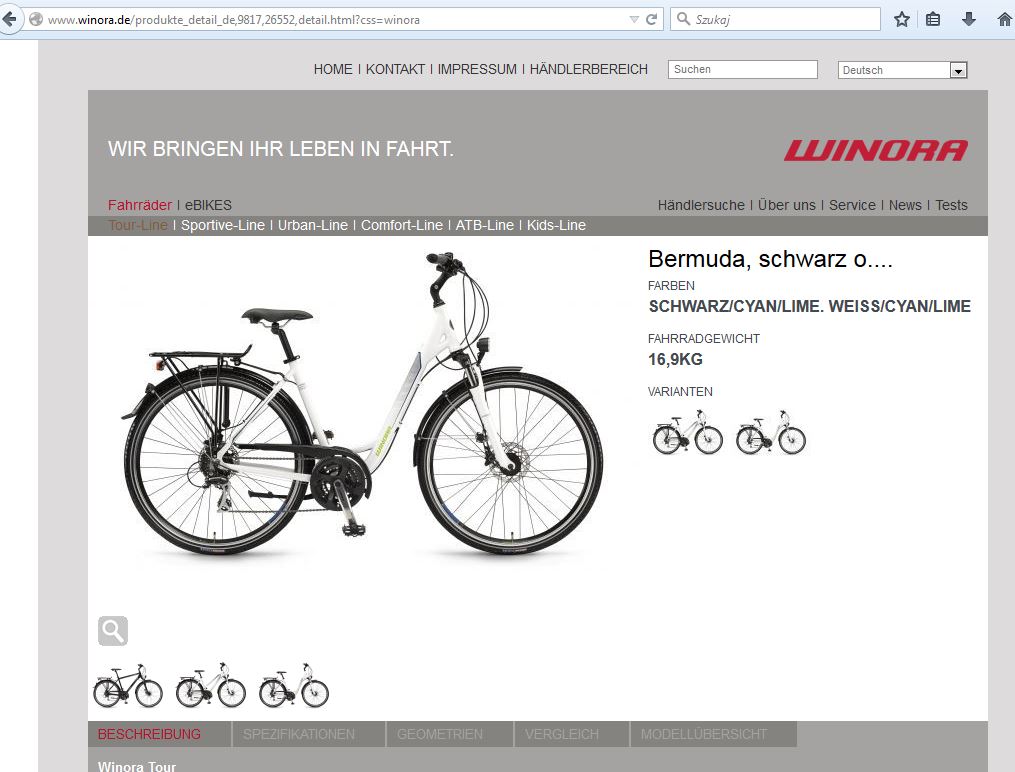Screen dimensions: 1015x772
Task: Open the Händlersuche link
Action: [701, 205]
